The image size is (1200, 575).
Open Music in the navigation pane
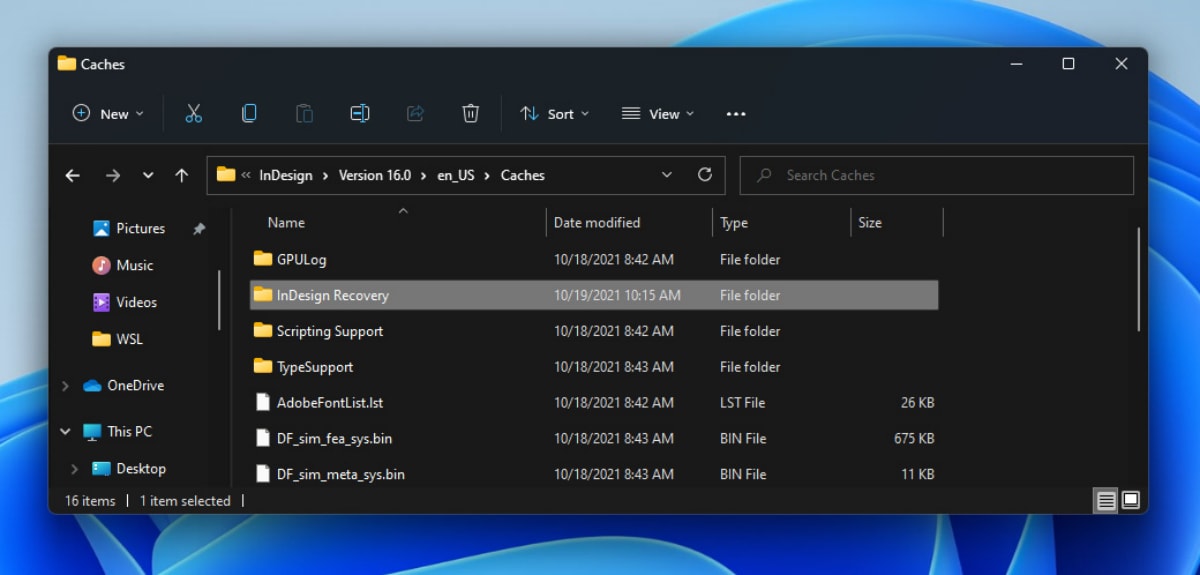(135, 265)
